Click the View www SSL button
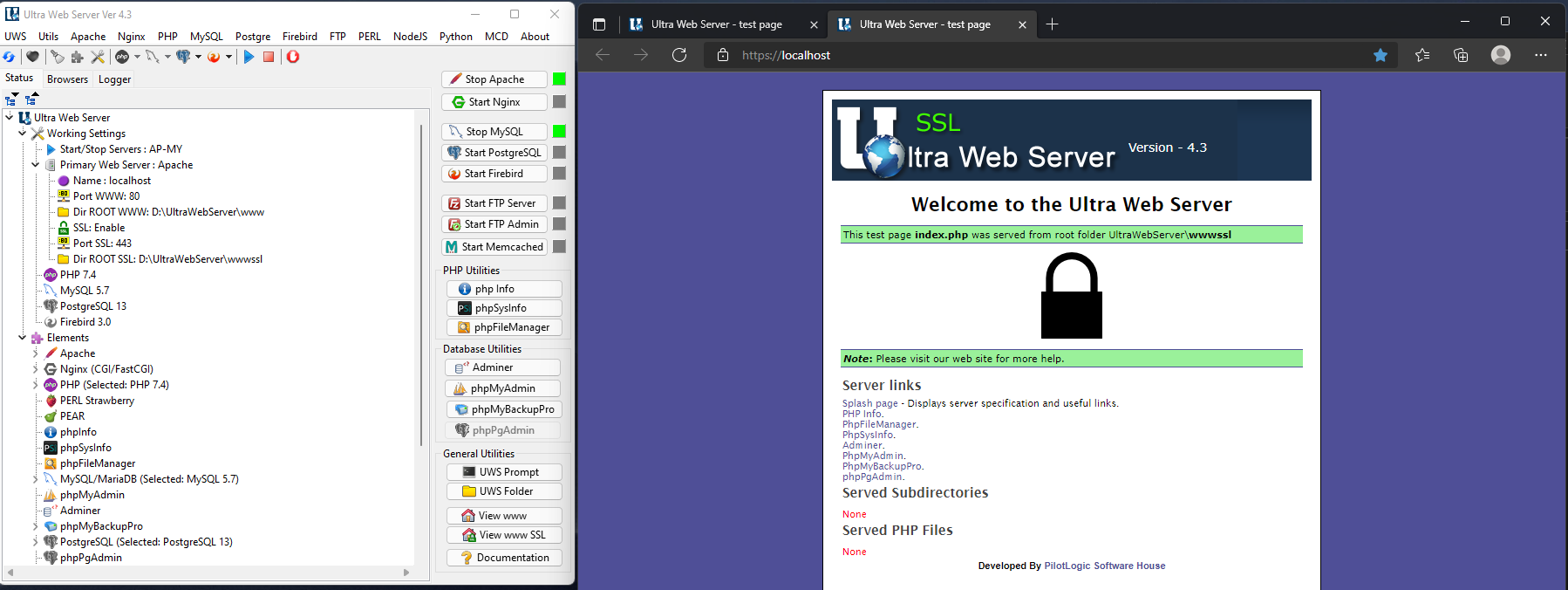Screen dimensions: 1568x590 (x=504, y=534)
